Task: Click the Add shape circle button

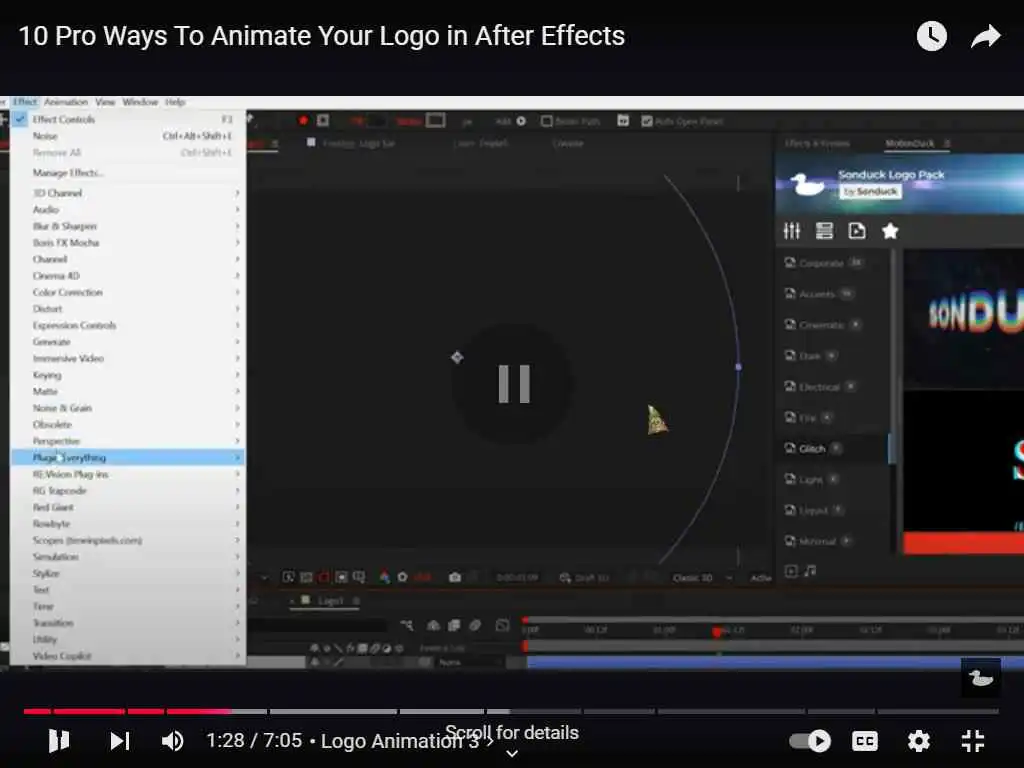Action: point(521,121)
